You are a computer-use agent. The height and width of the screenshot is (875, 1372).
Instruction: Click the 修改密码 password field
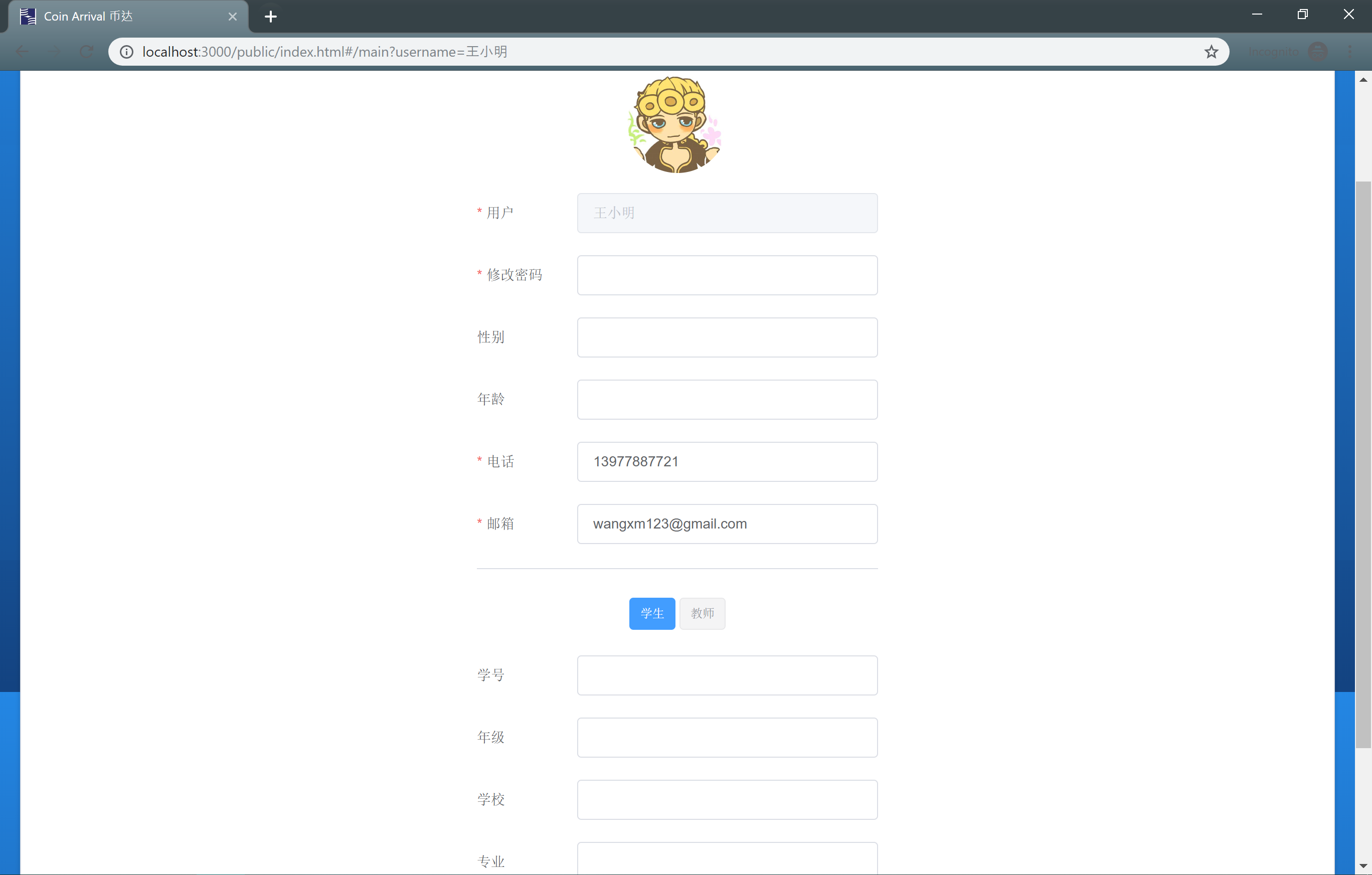[x=727, y=275]
